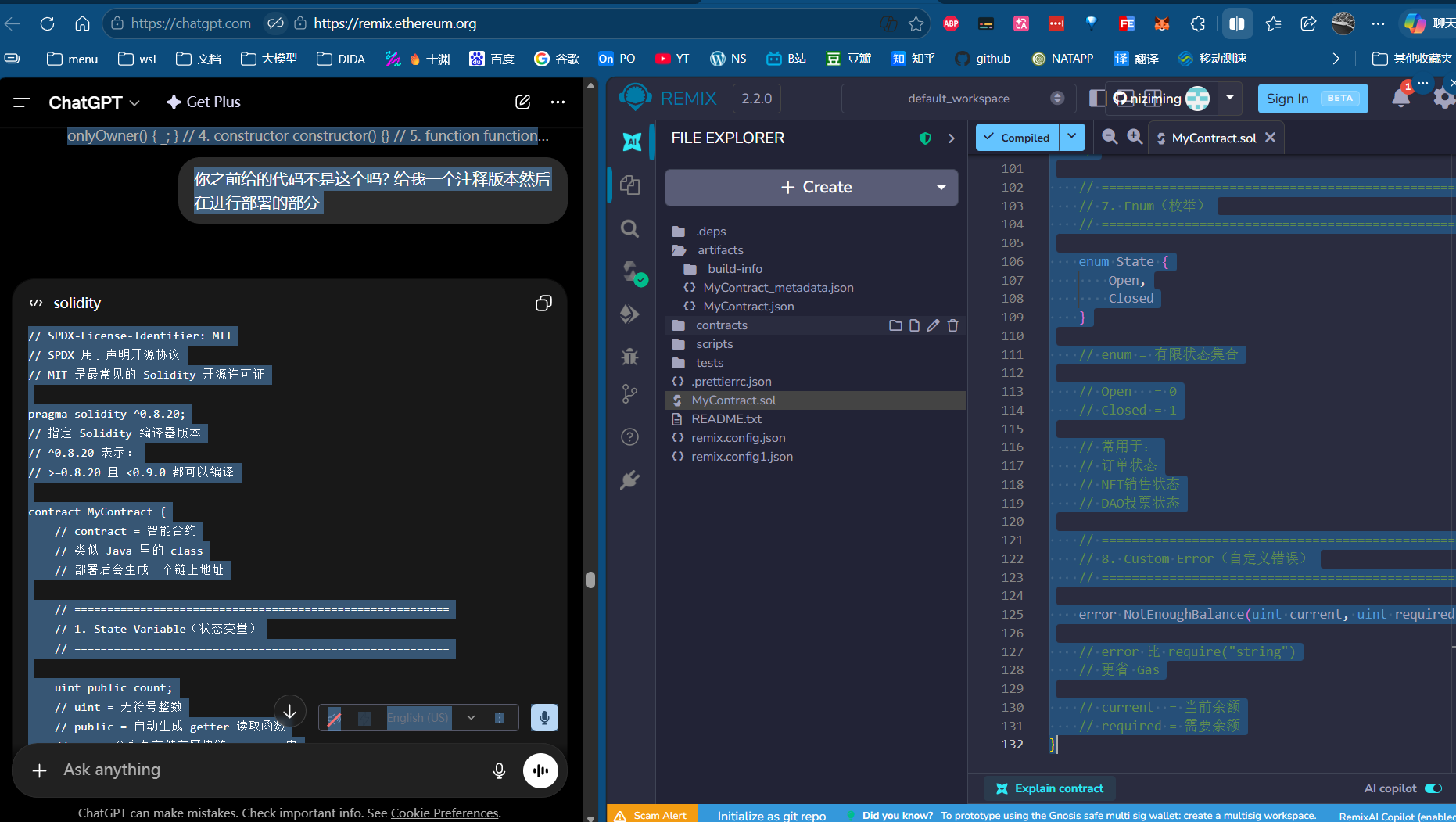
Task: Create new file inside contracts
Action: pos(914,325)
